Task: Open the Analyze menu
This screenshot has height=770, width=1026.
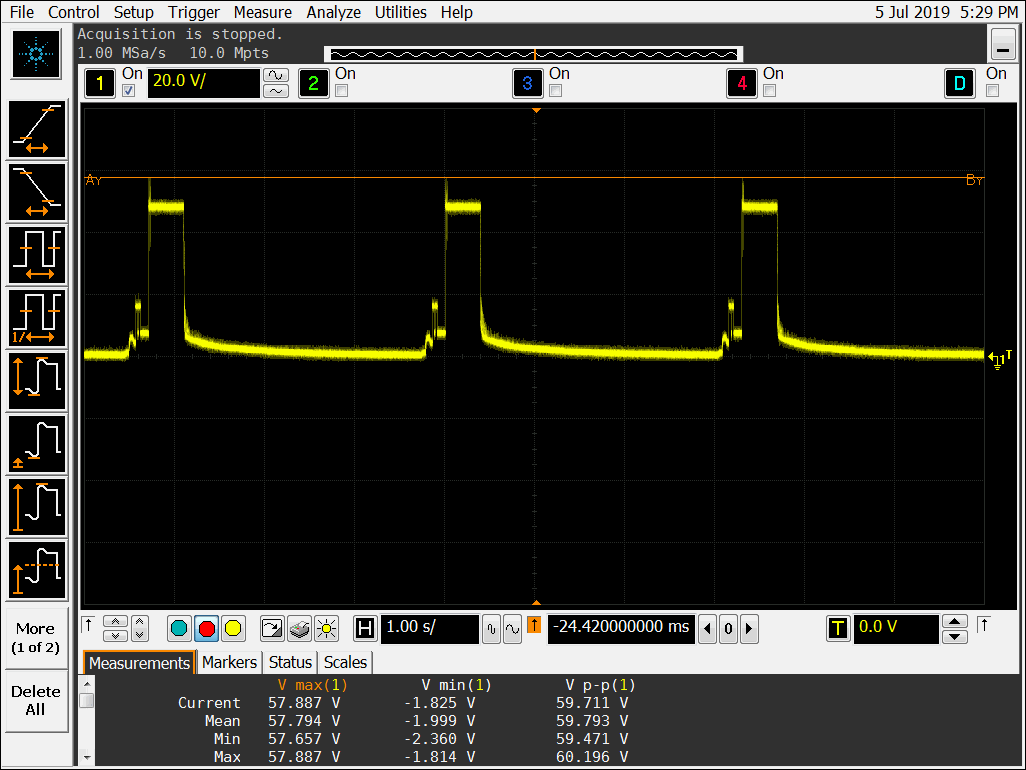Action: [334, 12]
